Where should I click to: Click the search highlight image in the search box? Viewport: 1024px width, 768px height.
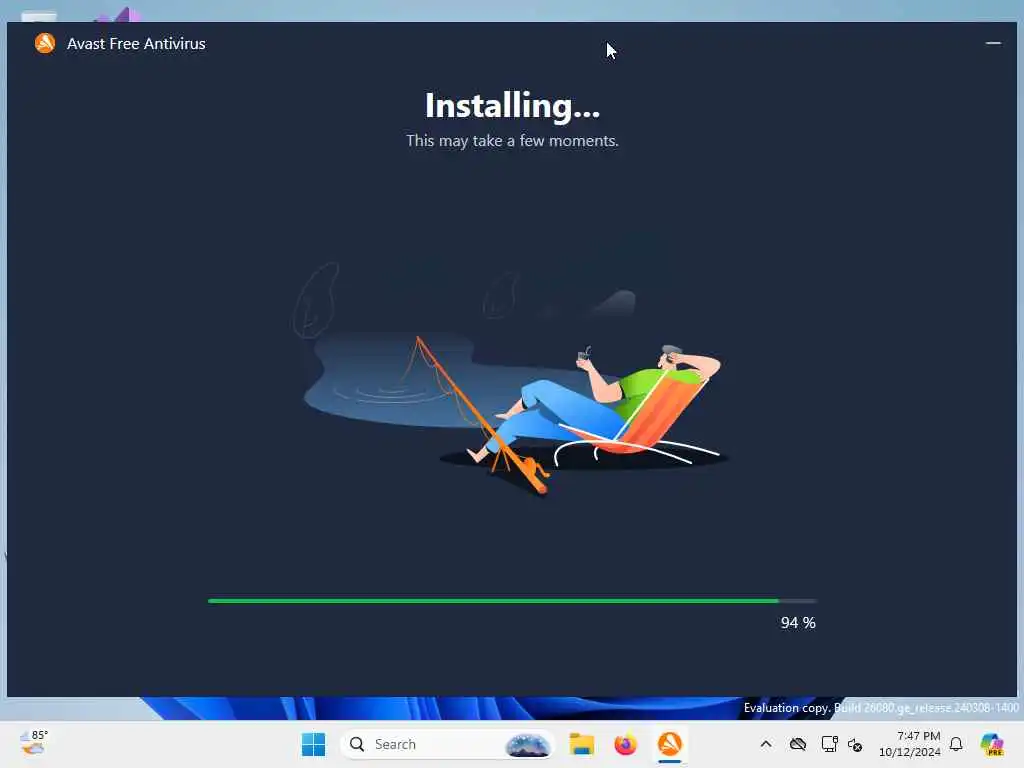tap(527, 744)
